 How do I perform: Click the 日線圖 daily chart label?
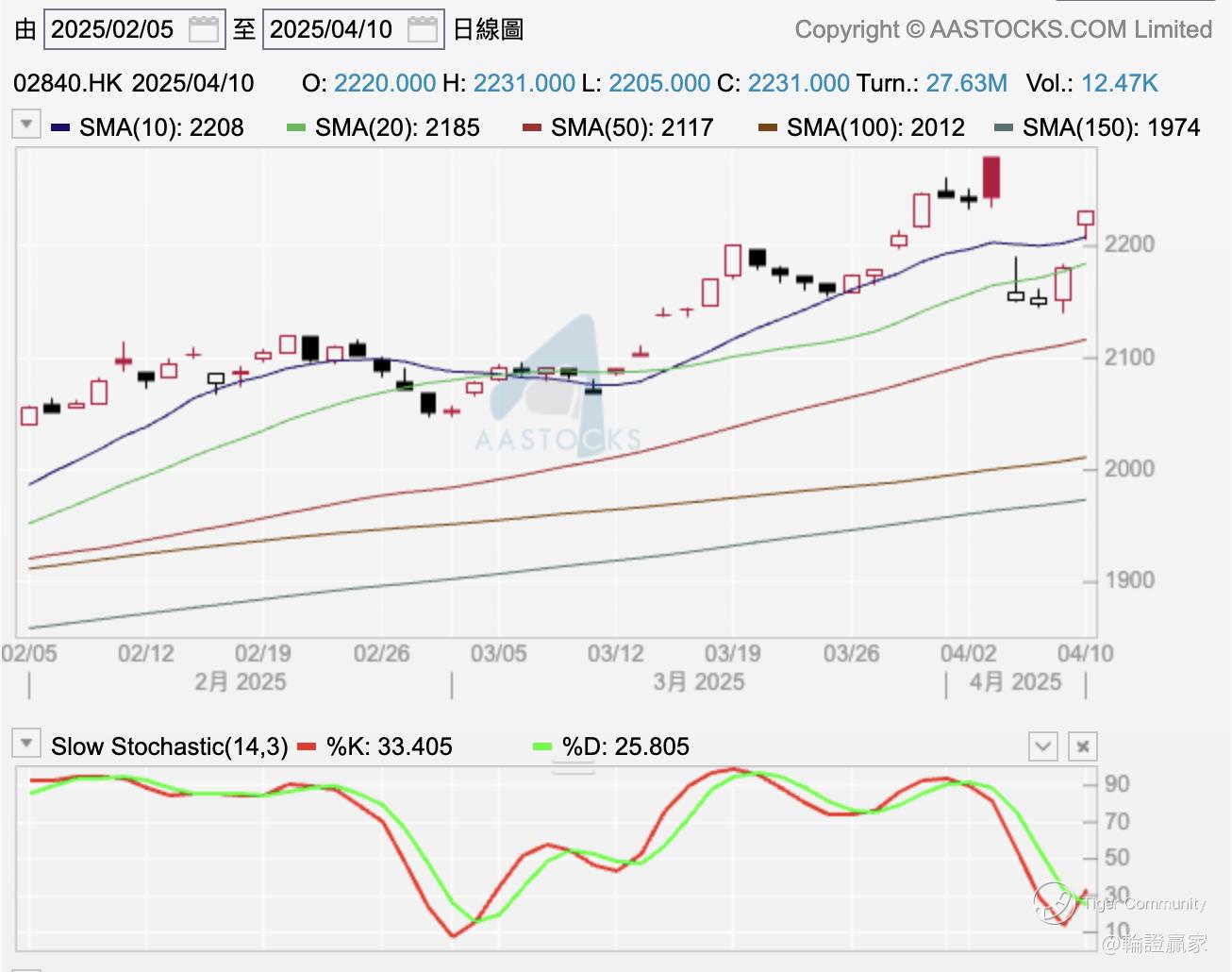(x=488, y=29)
